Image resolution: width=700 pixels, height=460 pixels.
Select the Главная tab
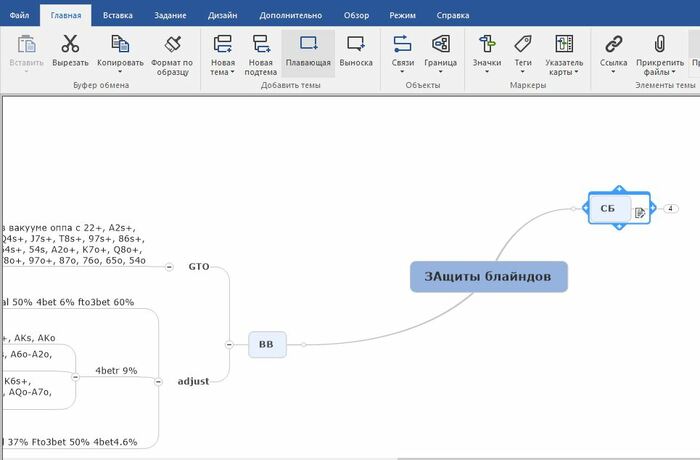click(66, 15)
